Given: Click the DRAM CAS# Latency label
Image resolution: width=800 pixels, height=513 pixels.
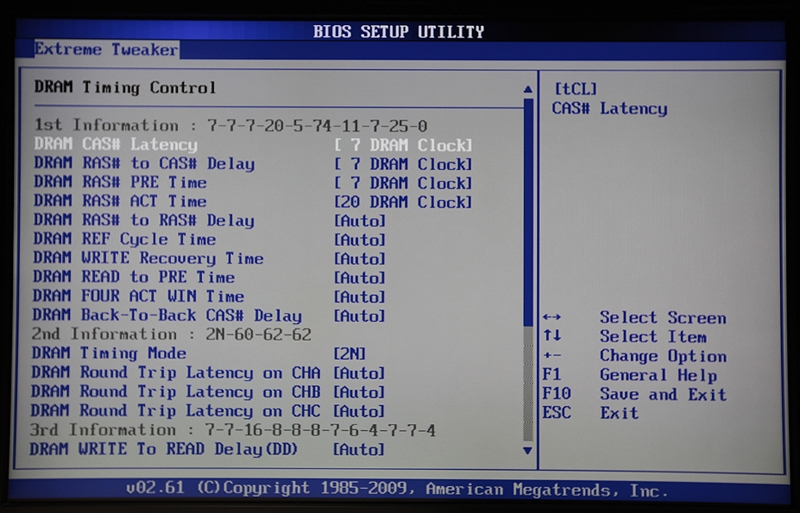Looking at the screenshot, I should 116,144.
